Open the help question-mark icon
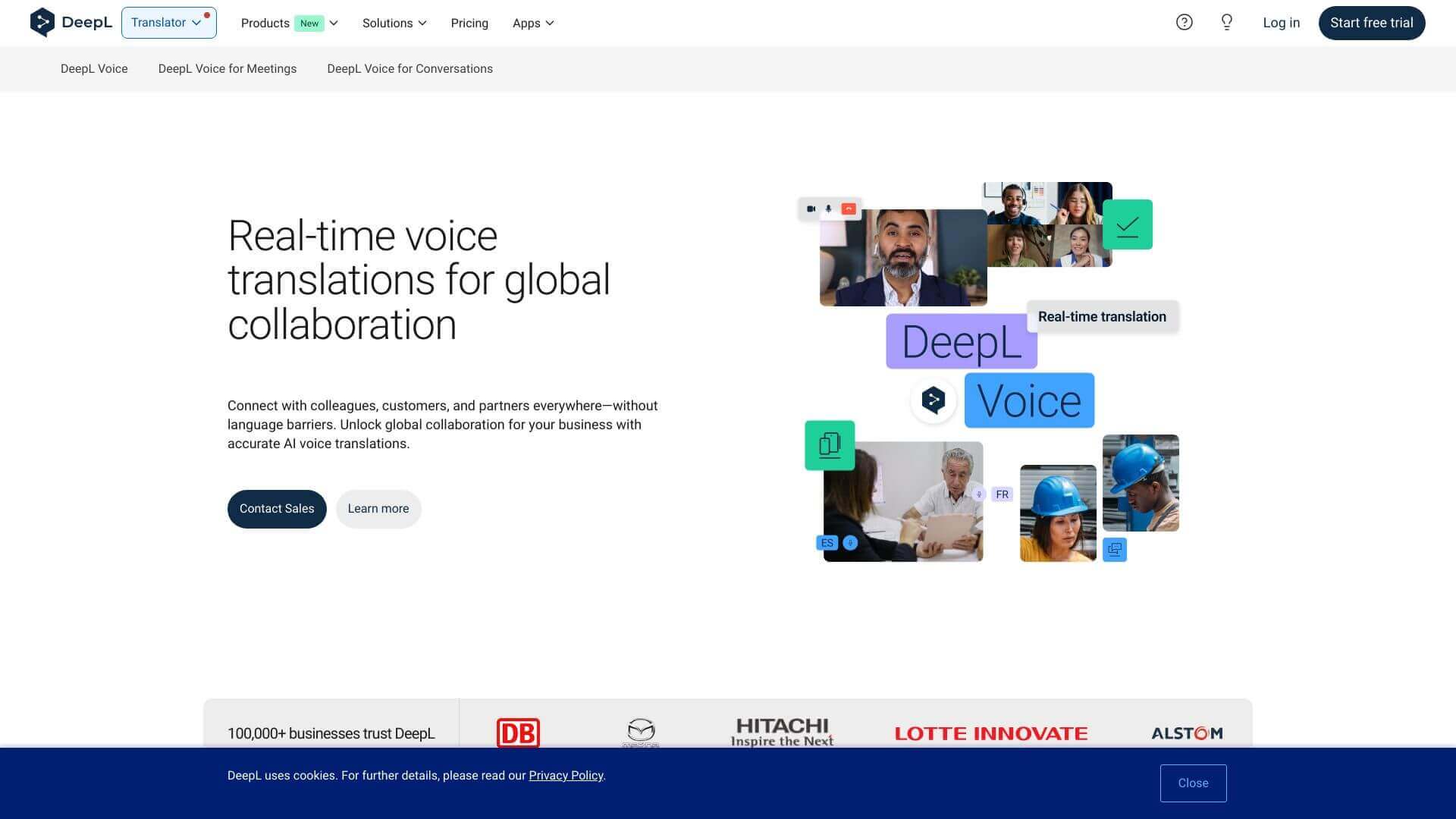Viewport: 1456px width, 819px height. (x=1185, y=23)
